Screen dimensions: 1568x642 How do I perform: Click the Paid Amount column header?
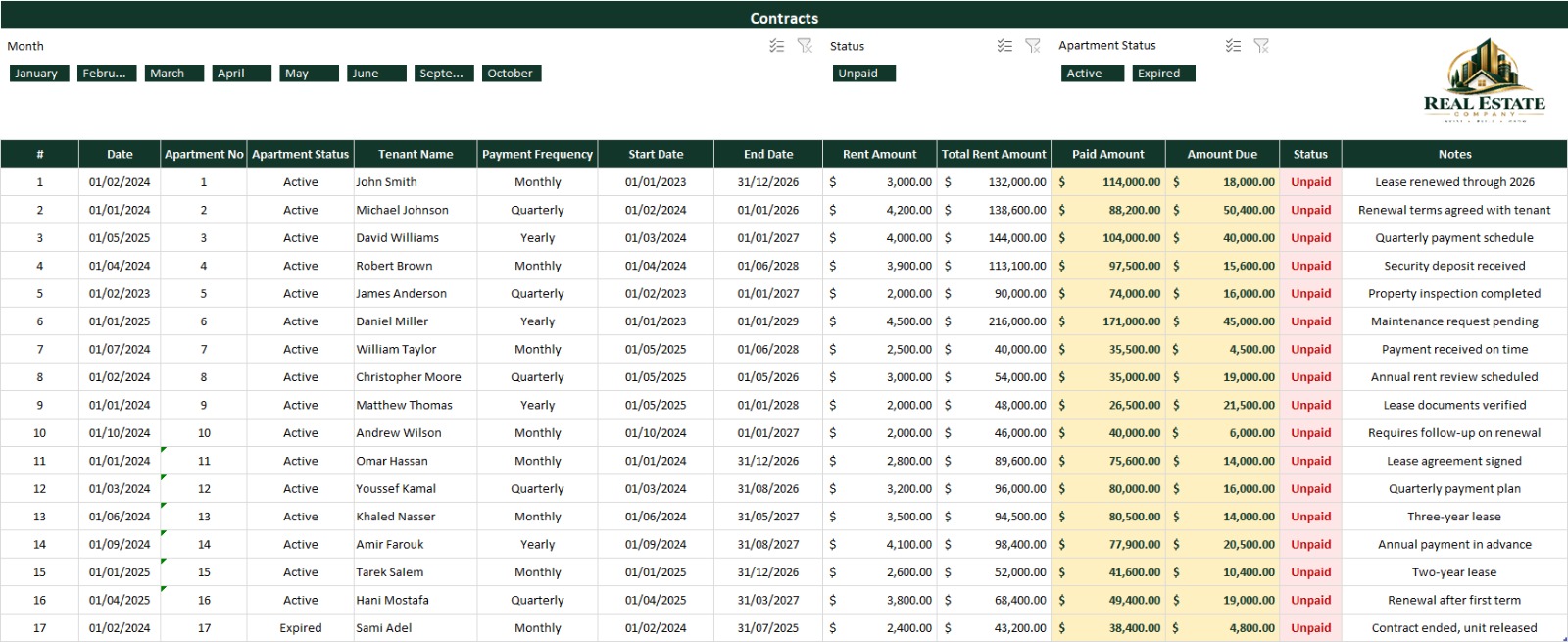coord(1107,154)
